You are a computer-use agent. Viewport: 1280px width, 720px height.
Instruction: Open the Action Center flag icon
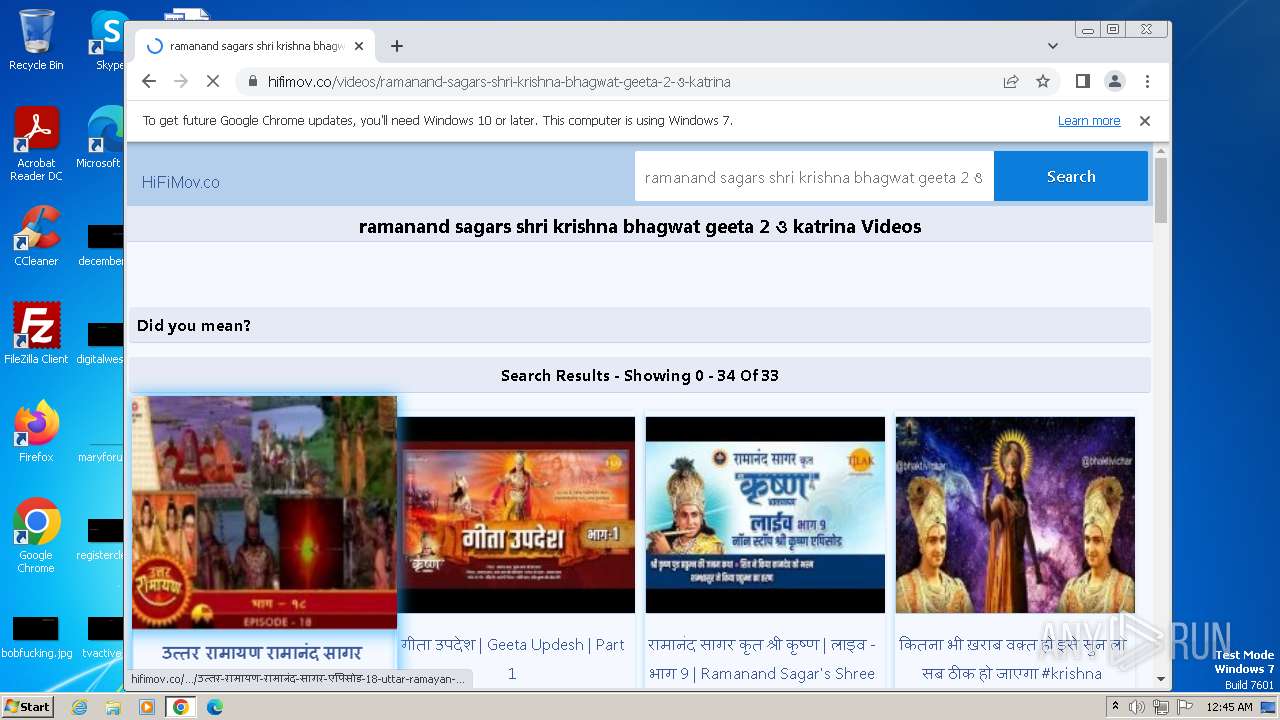1184,707
